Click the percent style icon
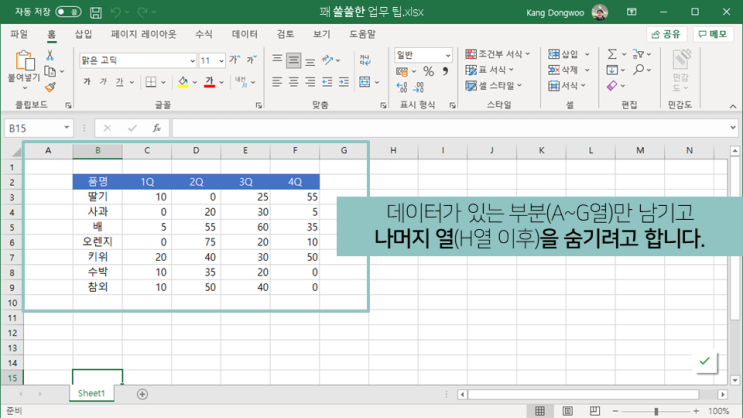 click(429, 72)
